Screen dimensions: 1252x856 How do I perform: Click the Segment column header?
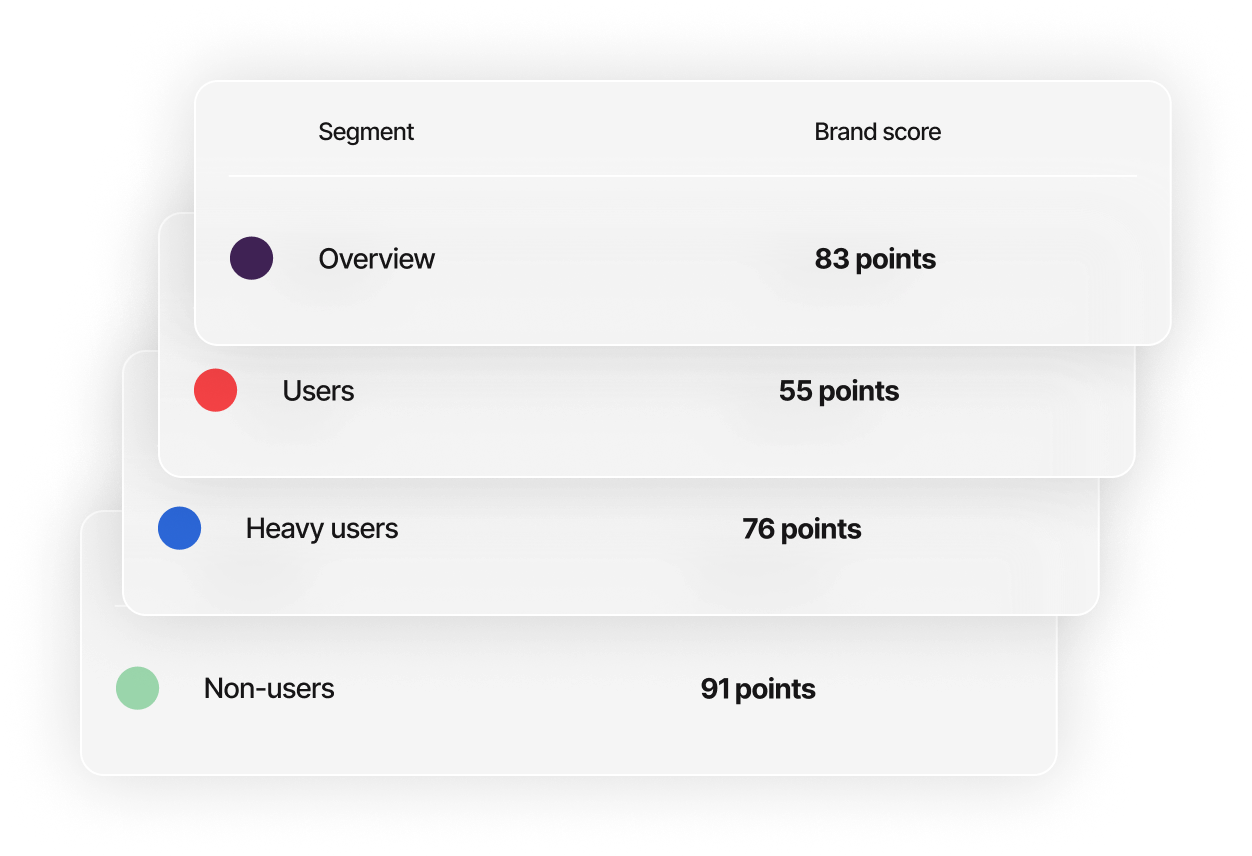[366, 132]
